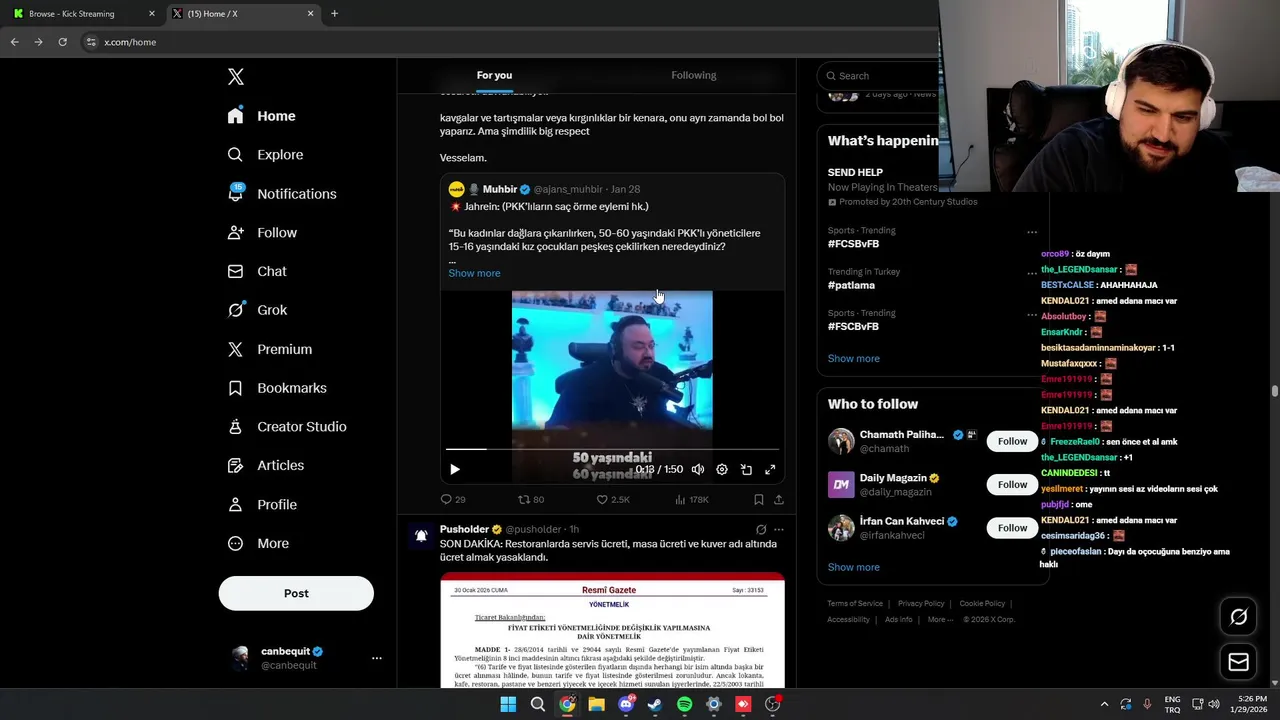Follow İrfan Can Kahveci
This screenshot has height=720, width=1280.
pyautogui.click(x=1012, y=528)
